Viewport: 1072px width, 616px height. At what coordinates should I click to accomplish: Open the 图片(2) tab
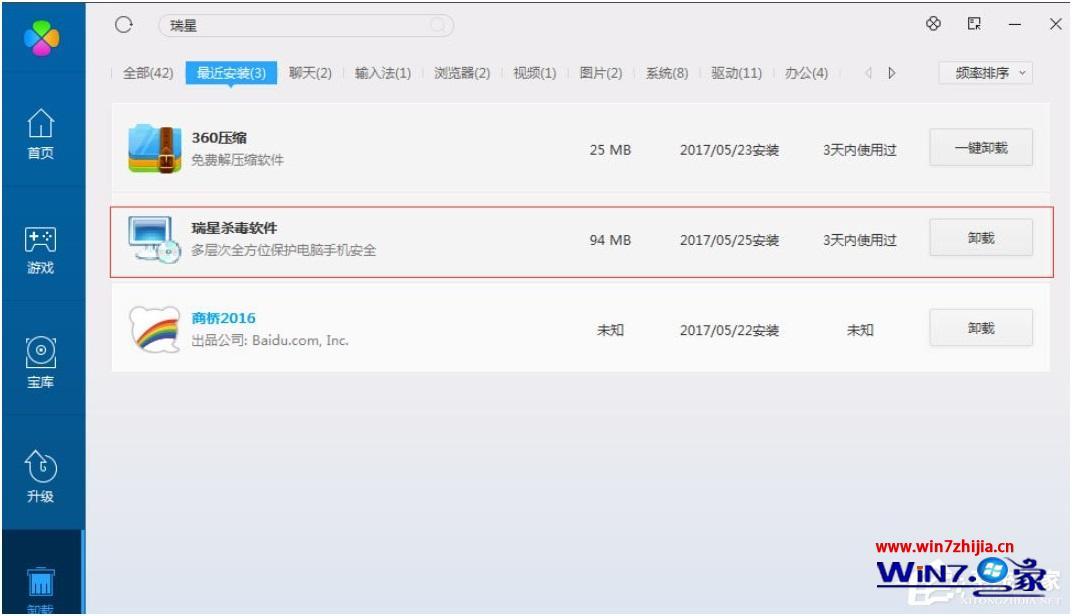[x=601, y=73]
